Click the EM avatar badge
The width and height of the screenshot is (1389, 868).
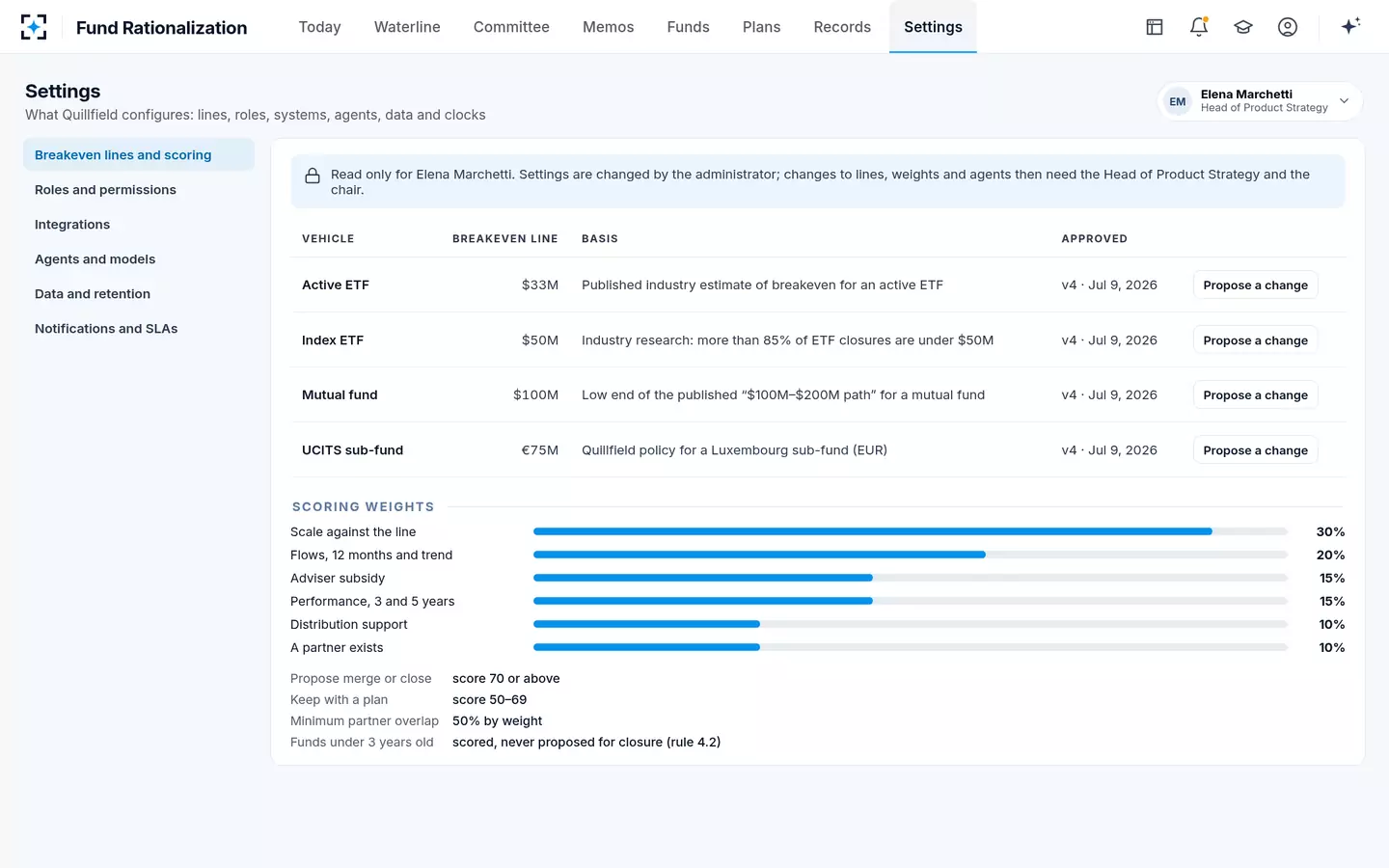click(x=1178, y=101)
